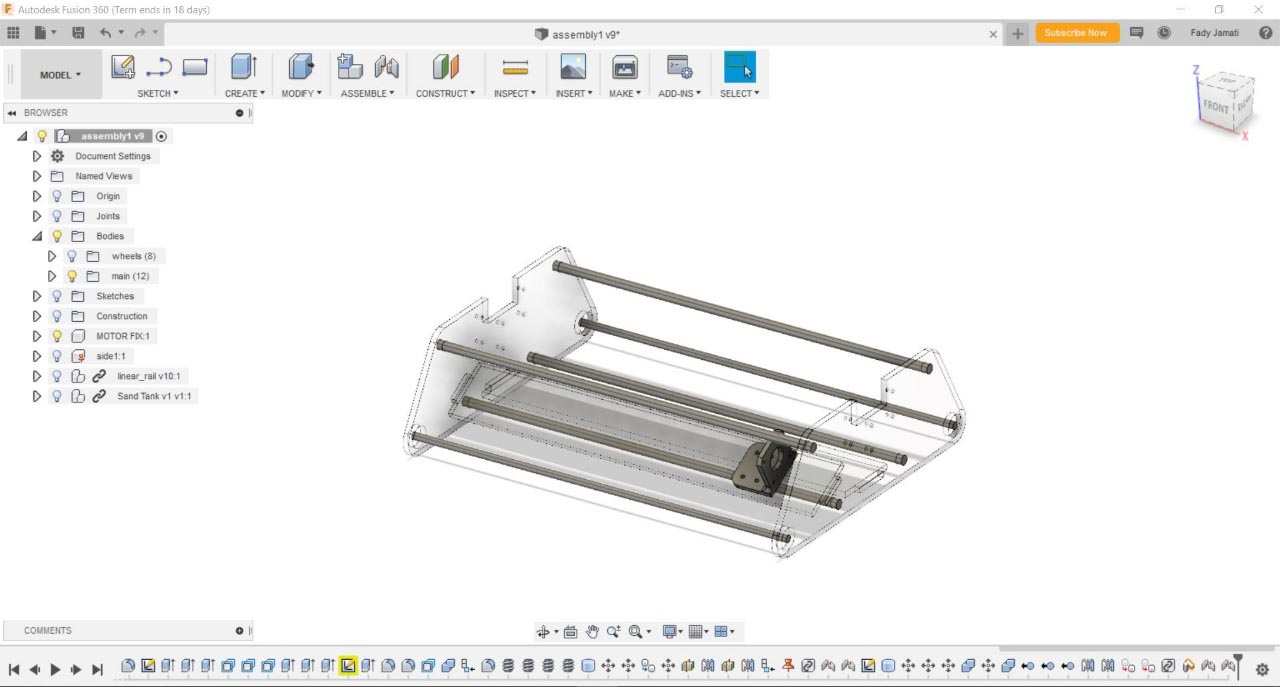This screenshot has width=1280, height=687.
Task: Click FRONT face of the view cube
Action: 1215,106
